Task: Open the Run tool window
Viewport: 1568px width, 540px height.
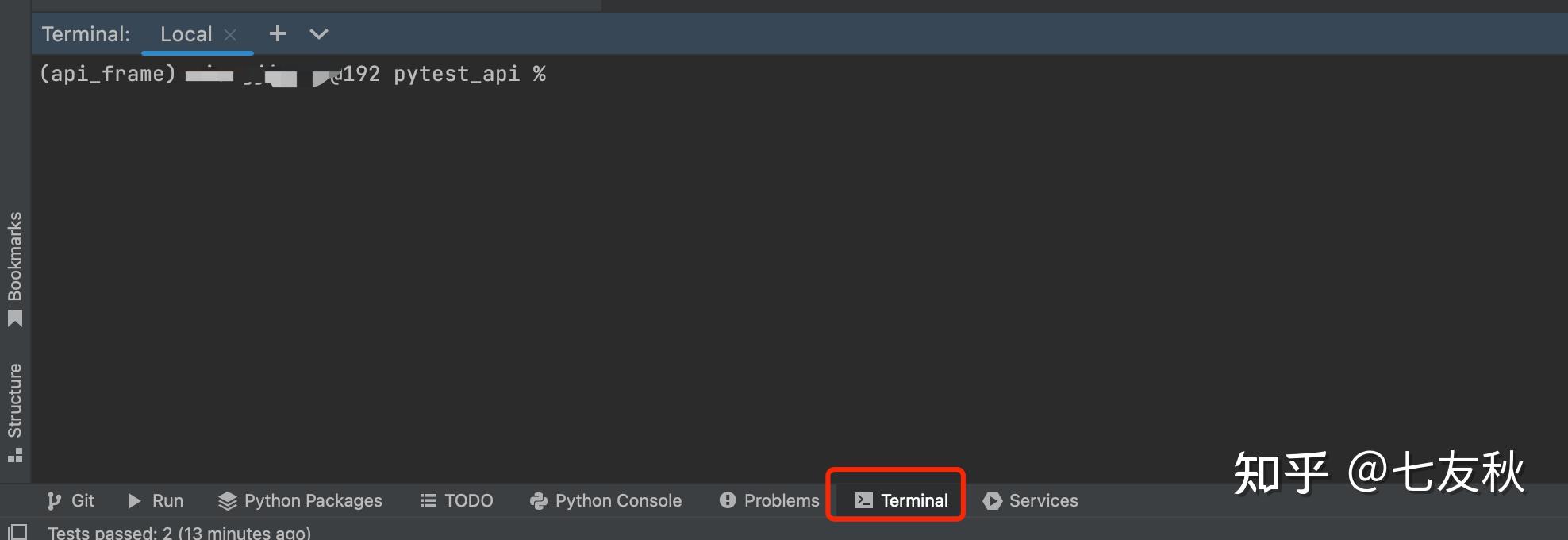Action: [x=156, y=501]
